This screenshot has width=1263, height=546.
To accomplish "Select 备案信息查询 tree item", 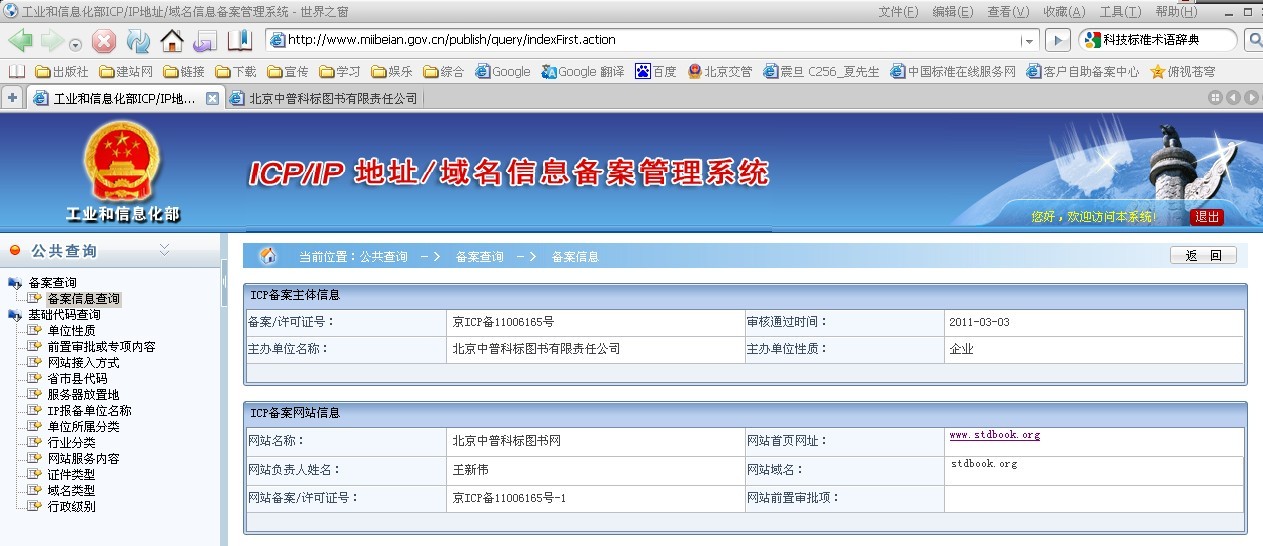I will pyautogui.click(x=84, y=299).
